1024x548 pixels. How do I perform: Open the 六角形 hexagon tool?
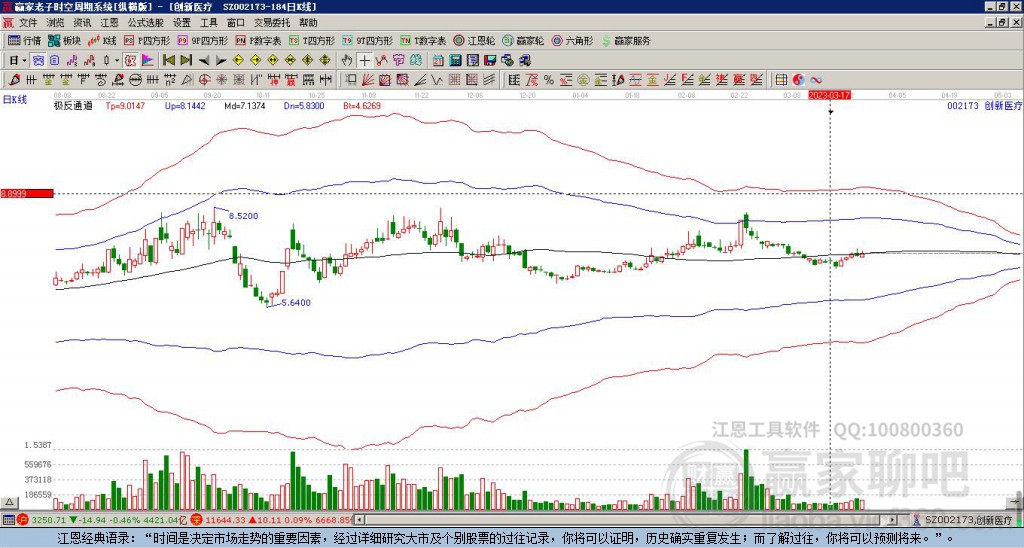pos(572,40)
